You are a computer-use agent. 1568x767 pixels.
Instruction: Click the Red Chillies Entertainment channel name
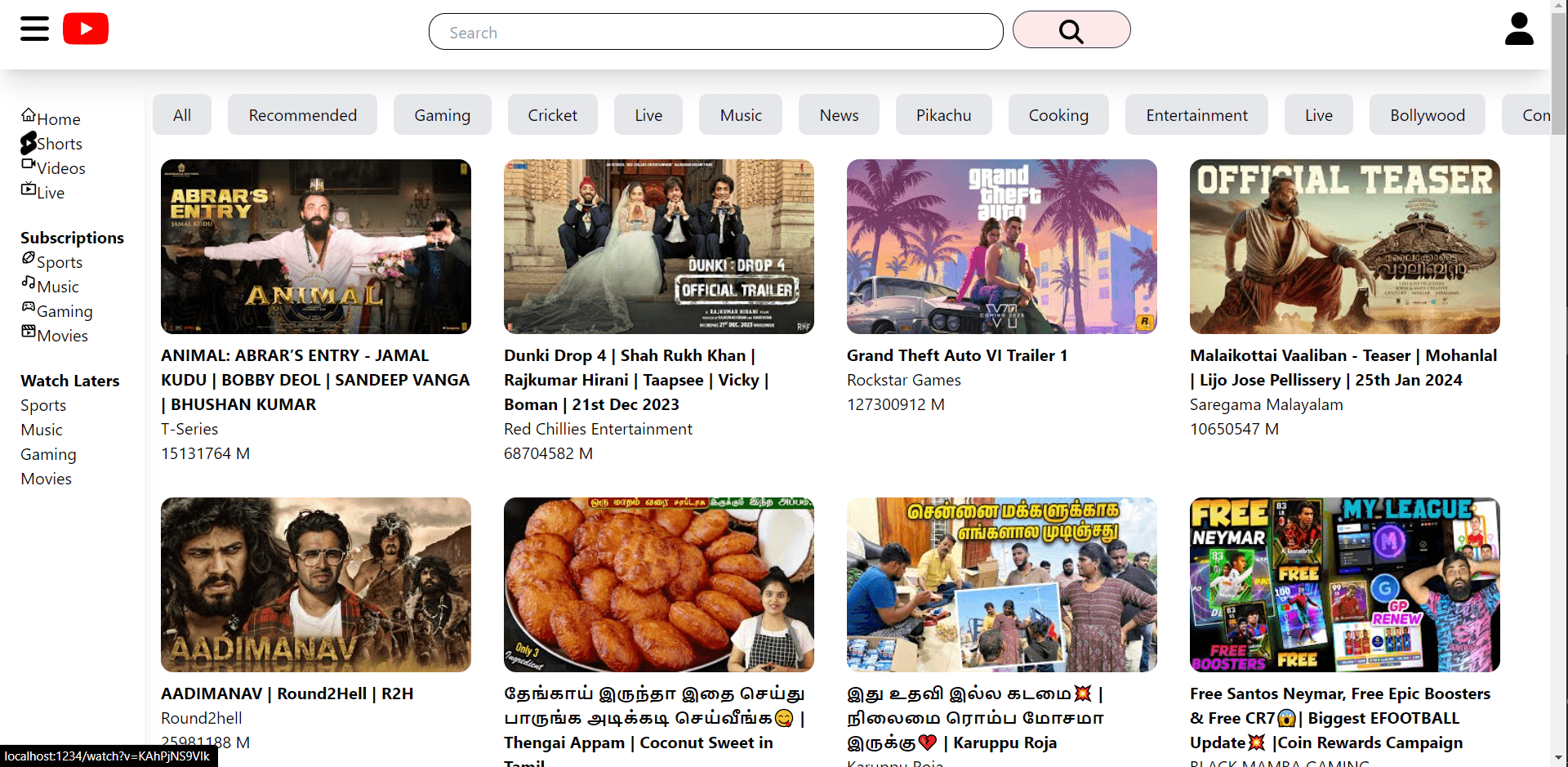pos(598,429)
